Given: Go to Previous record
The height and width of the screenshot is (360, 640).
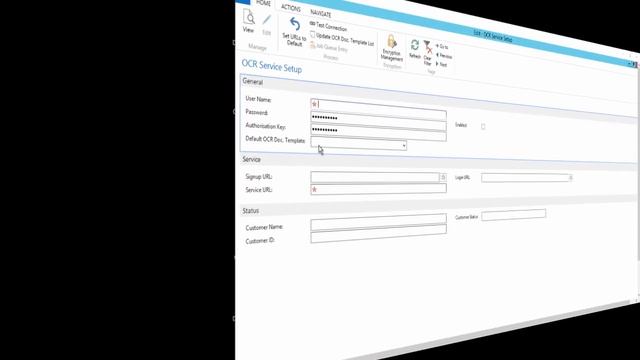Looking at the screenshot, I should click(x=444, y=56).
